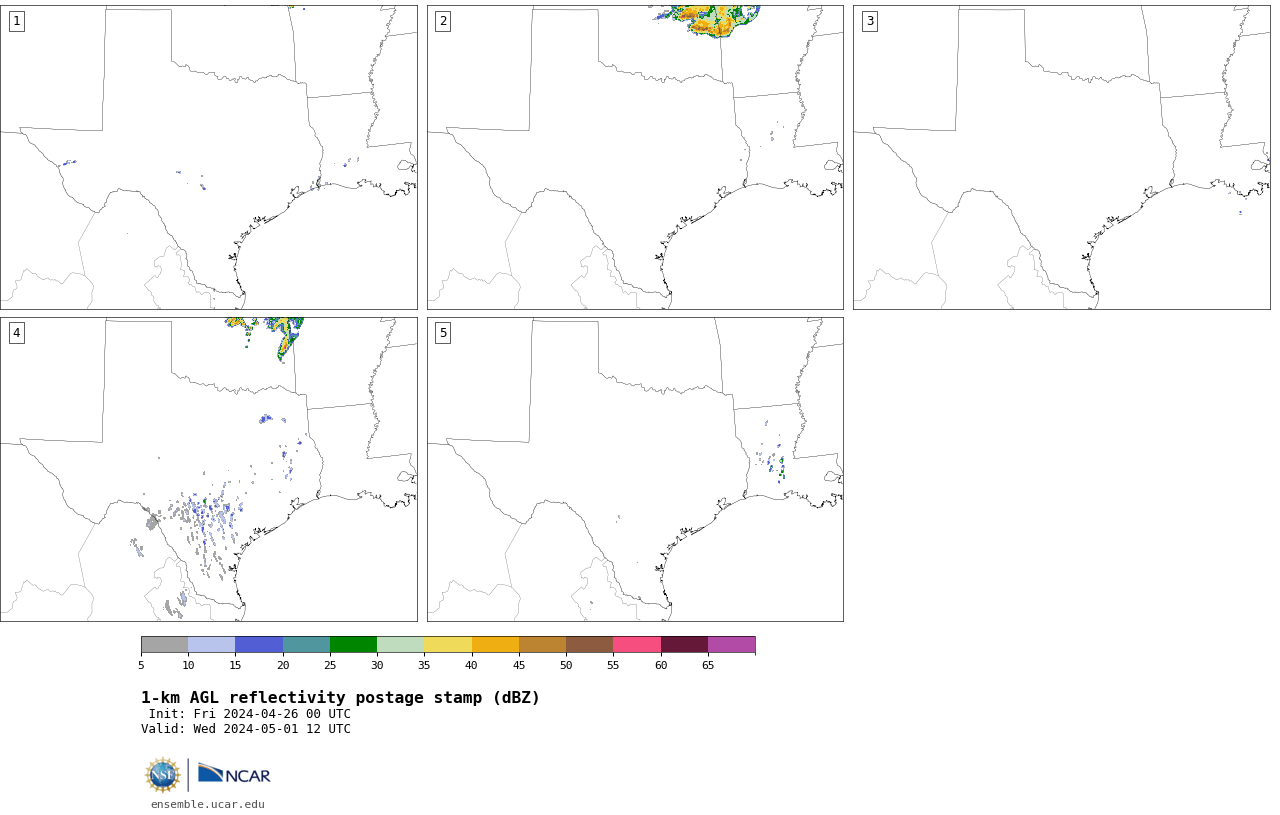The width and height of the screenshot is (1280, 815).
Task: Click the pink 55-60 dBZ swatch
Action: tap(637, 644)
